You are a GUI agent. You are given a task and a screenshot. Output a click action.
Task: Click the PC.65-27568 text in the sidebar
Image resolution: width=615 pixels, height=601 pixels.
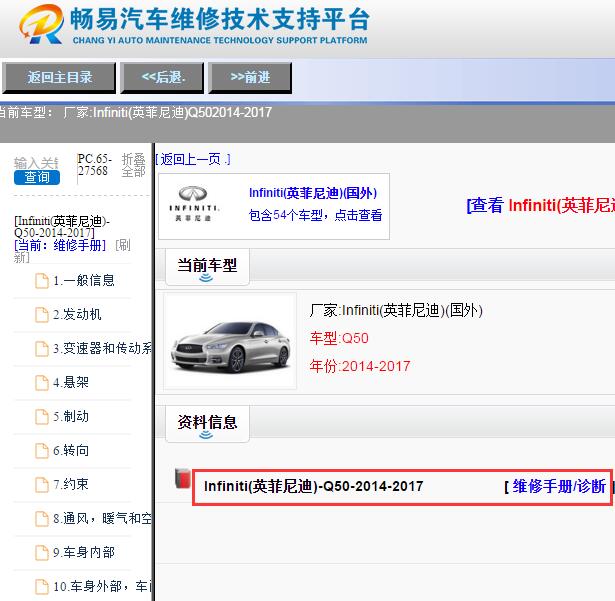click(x=94, y=165)
